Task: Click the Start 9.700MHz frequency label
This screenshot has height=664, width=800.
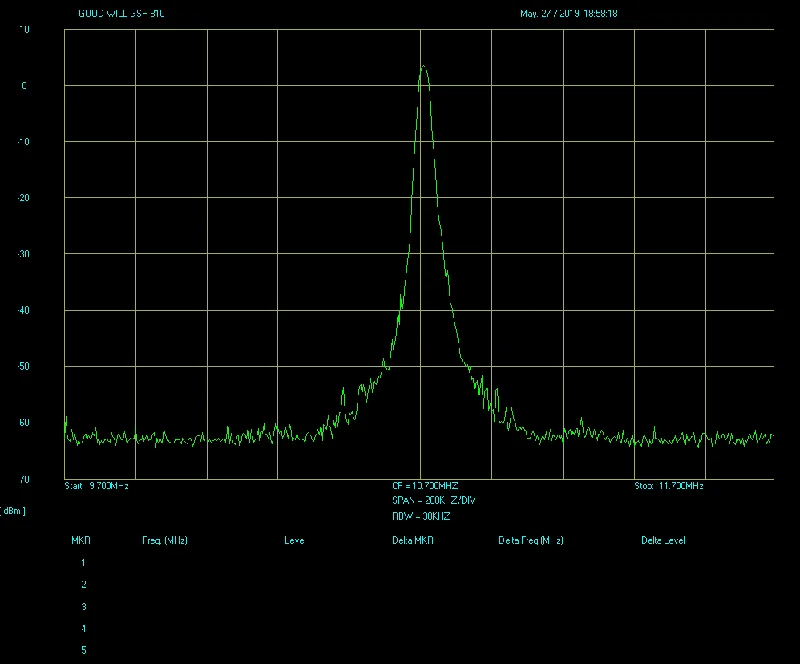Action: click(x=96, y=486)
